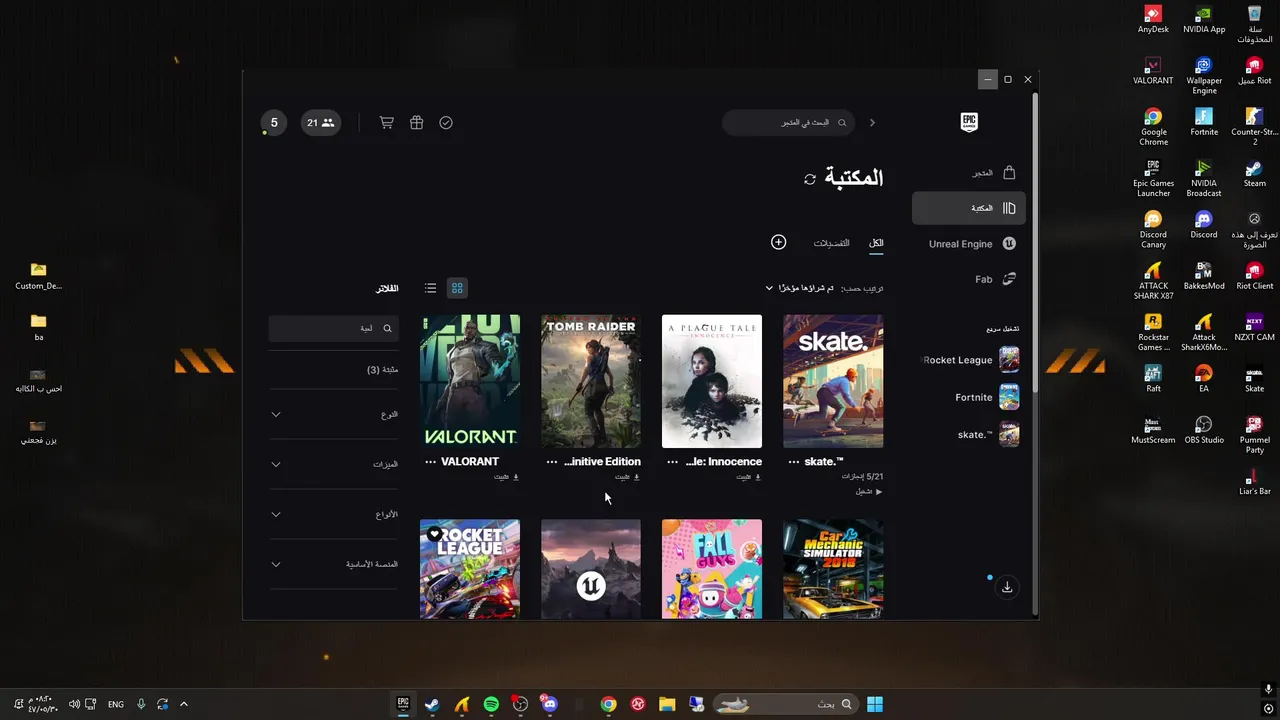Refresh the library with the sync icon
This screenshot has width=1280, height=720.
click(x=810, y=179)
